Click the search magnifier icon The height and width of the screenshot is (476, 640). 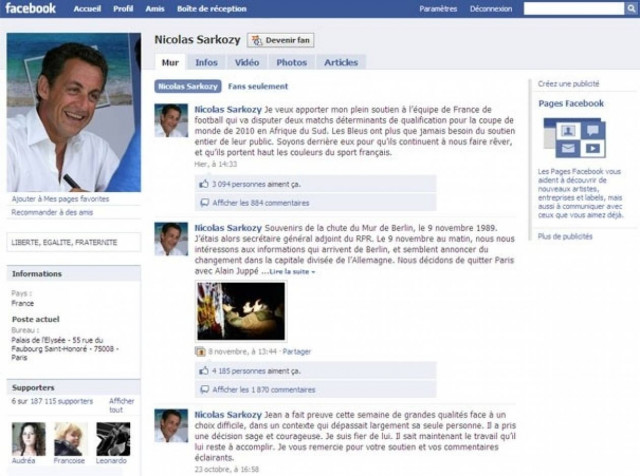[x=631, y=9]
